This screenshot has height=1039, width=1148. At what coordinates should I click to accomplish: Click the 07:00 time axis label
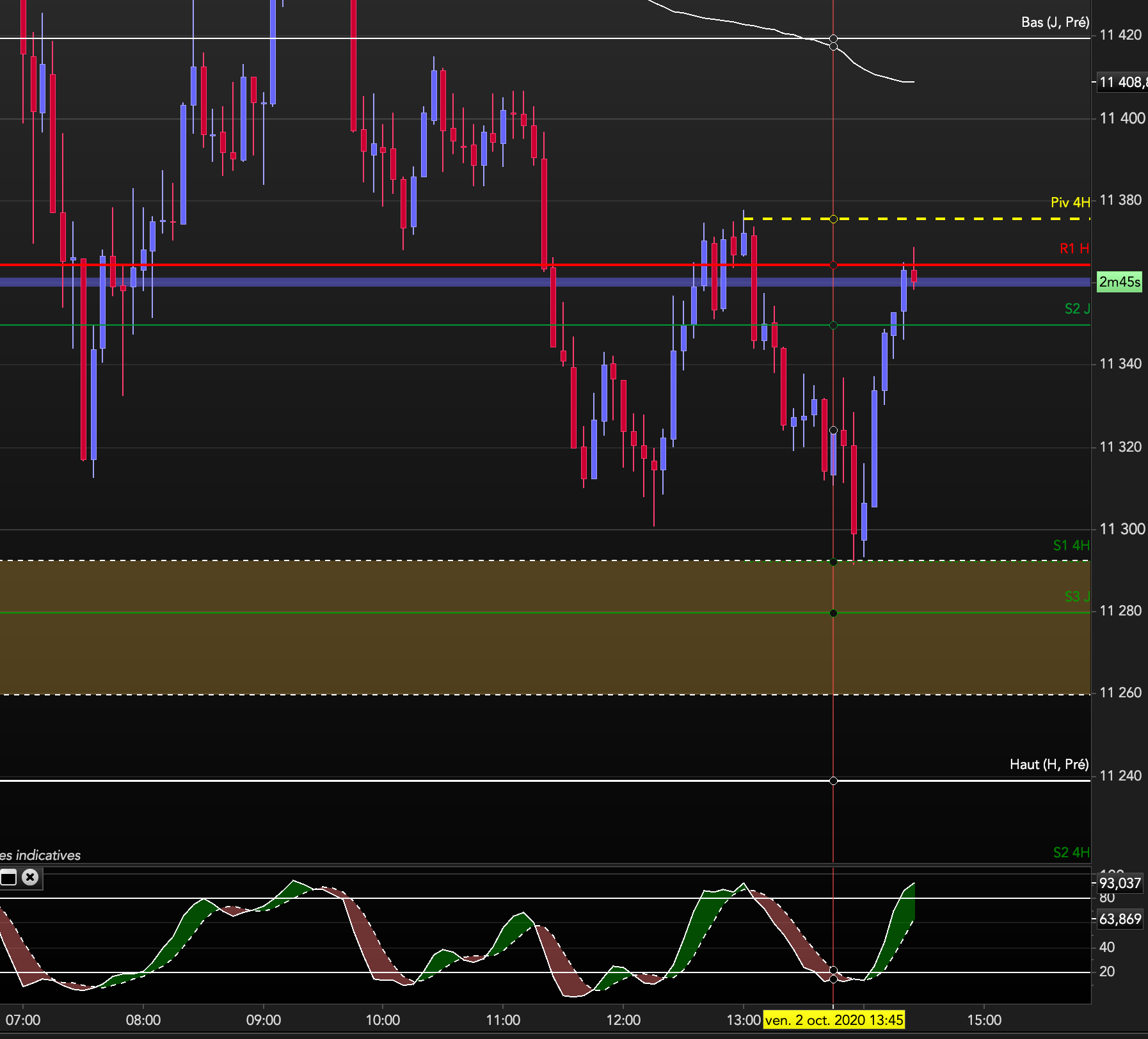[23, 1020]
